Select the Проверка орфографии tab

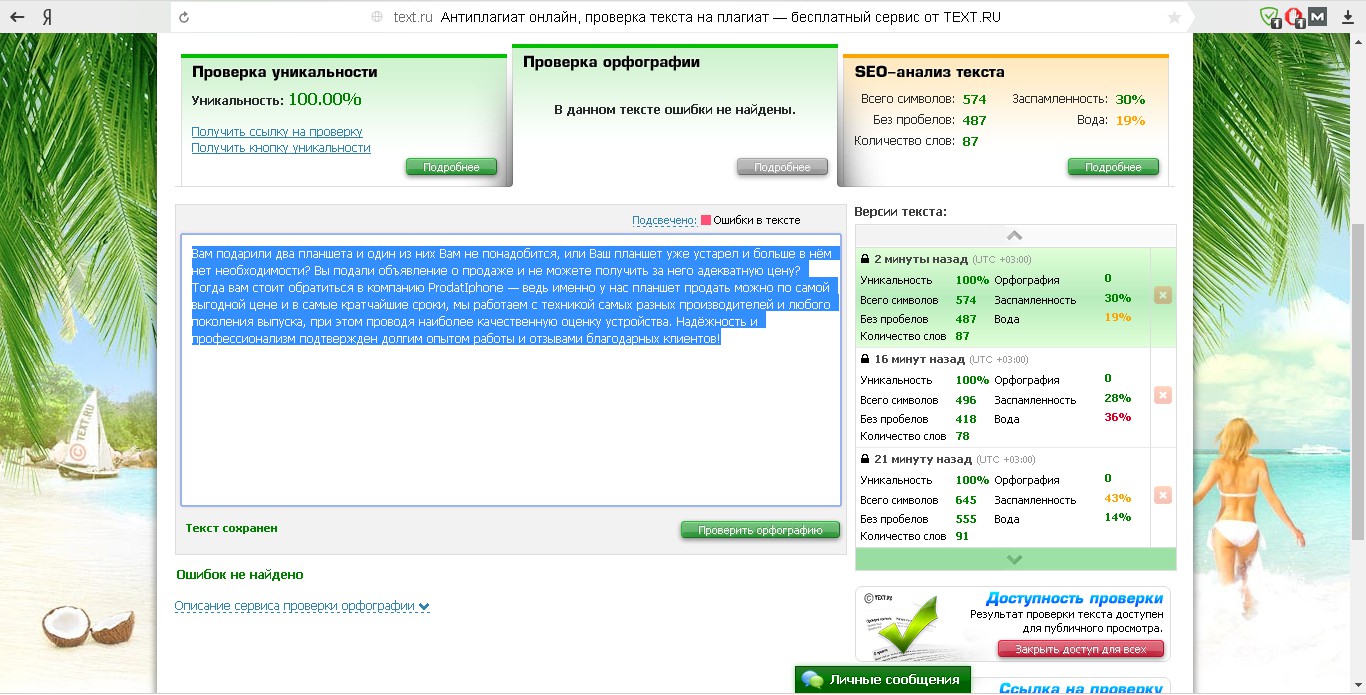tap(611, 62)
